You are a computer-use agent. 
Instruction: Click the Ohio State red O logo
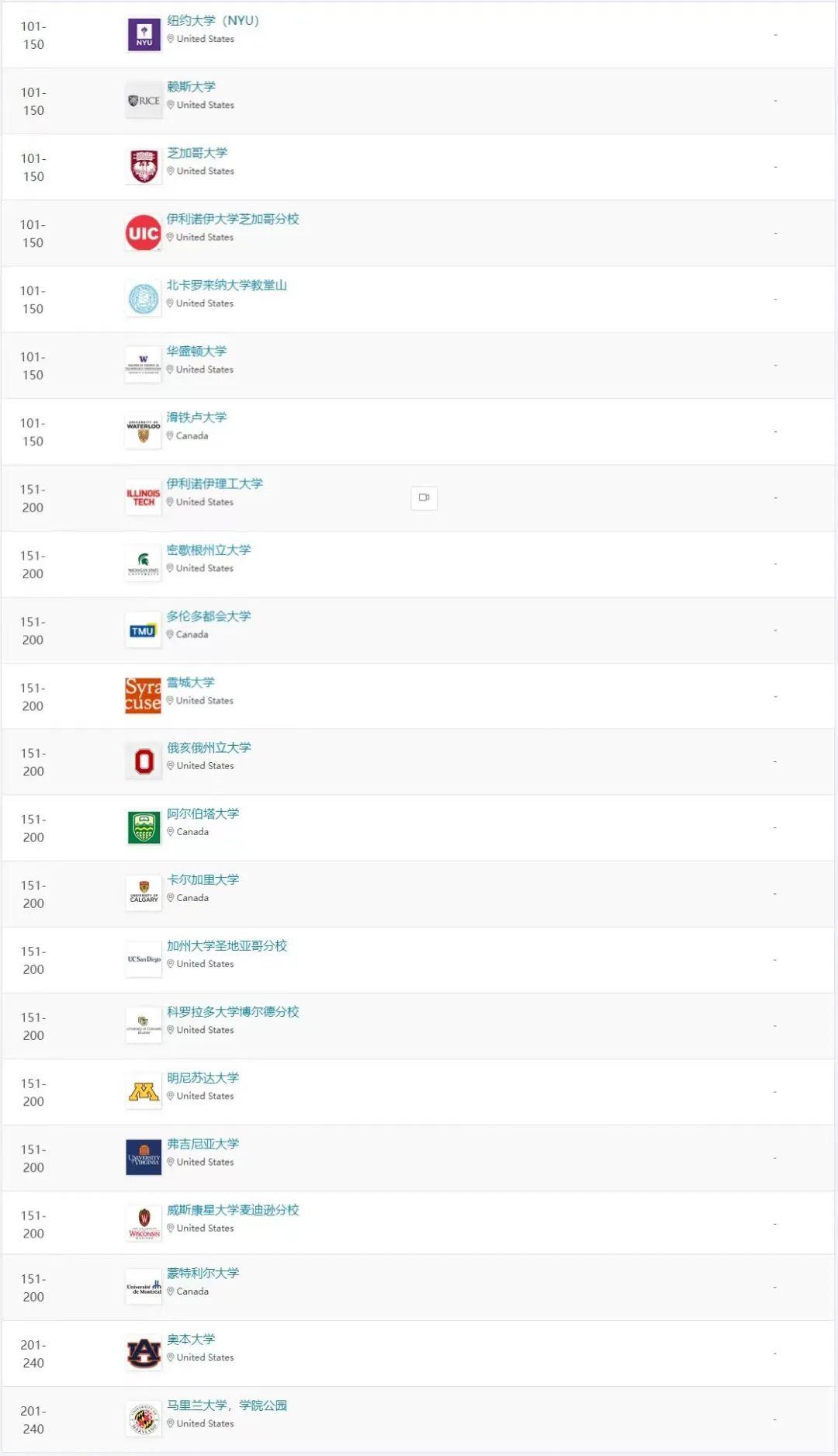click(144, 761)
